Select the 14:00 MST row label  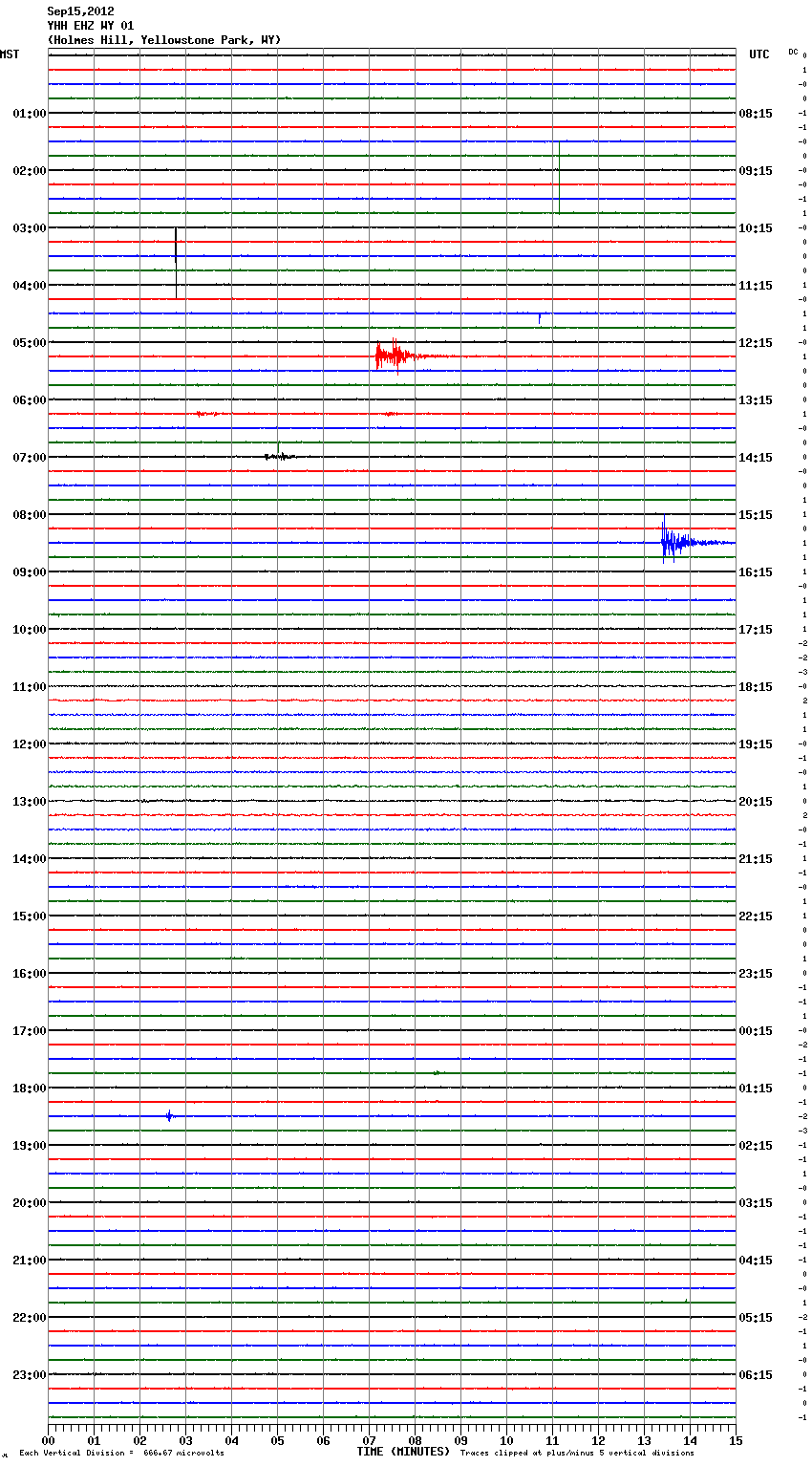pyautogui.click(x=30, y=859)
